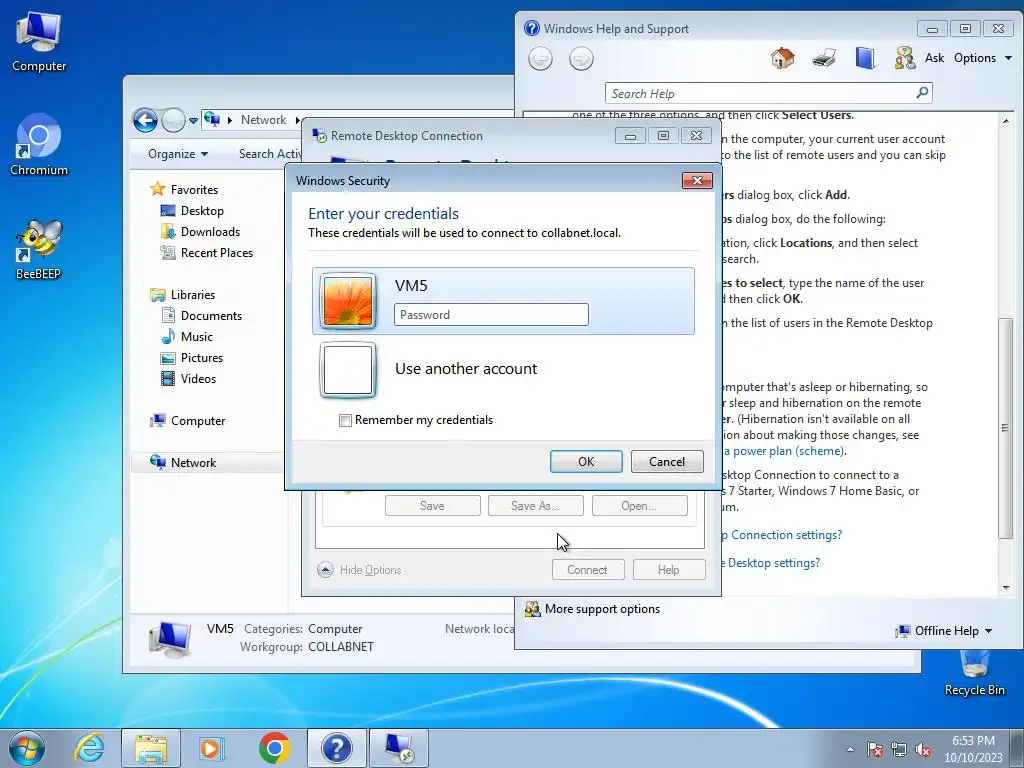Click the Explorer back arrow button
1024x768 pixels.
point(145,120)
